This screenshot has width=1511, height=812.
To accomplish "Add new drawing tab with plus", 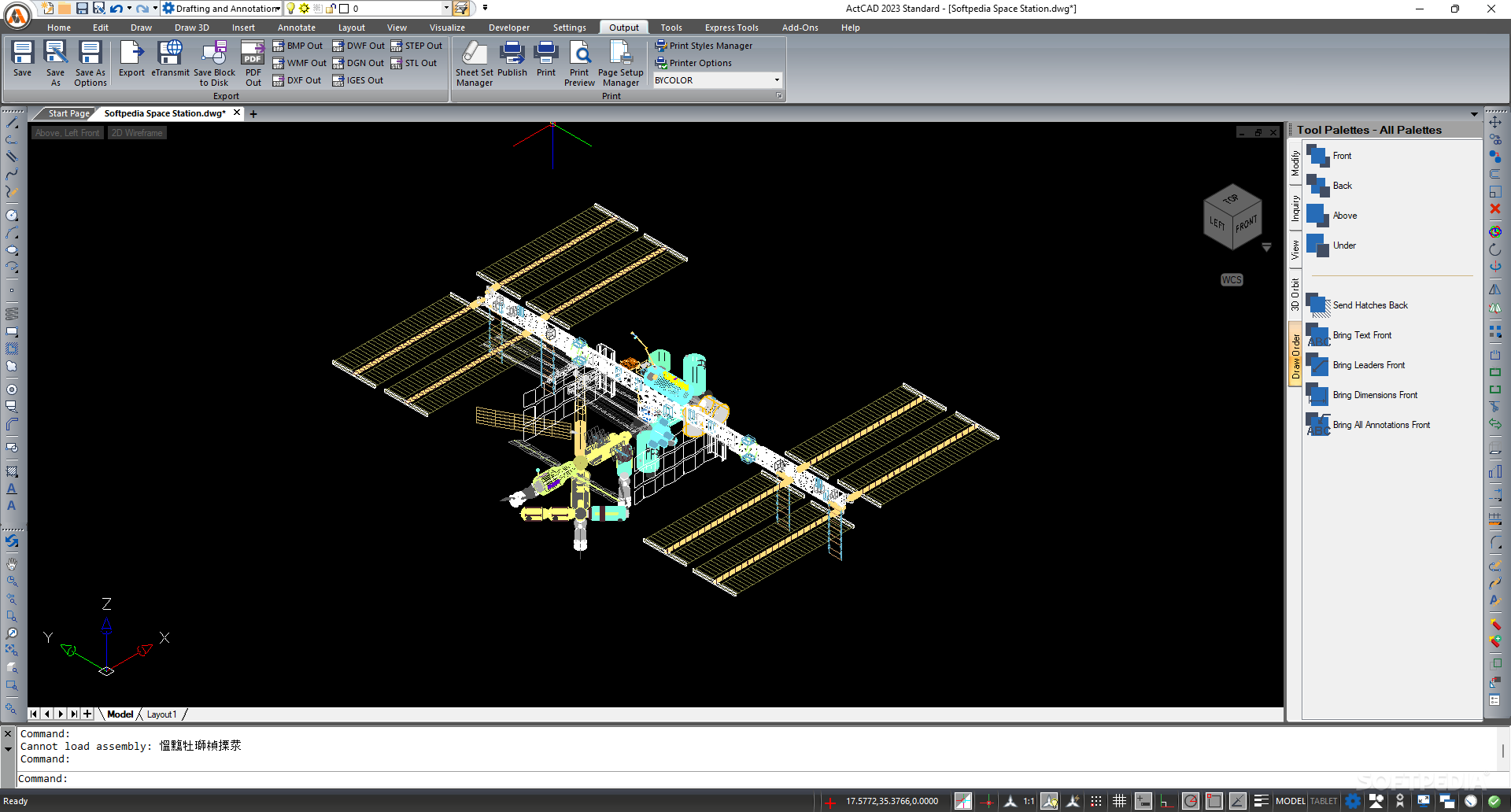I will click(x=253, y=114).
